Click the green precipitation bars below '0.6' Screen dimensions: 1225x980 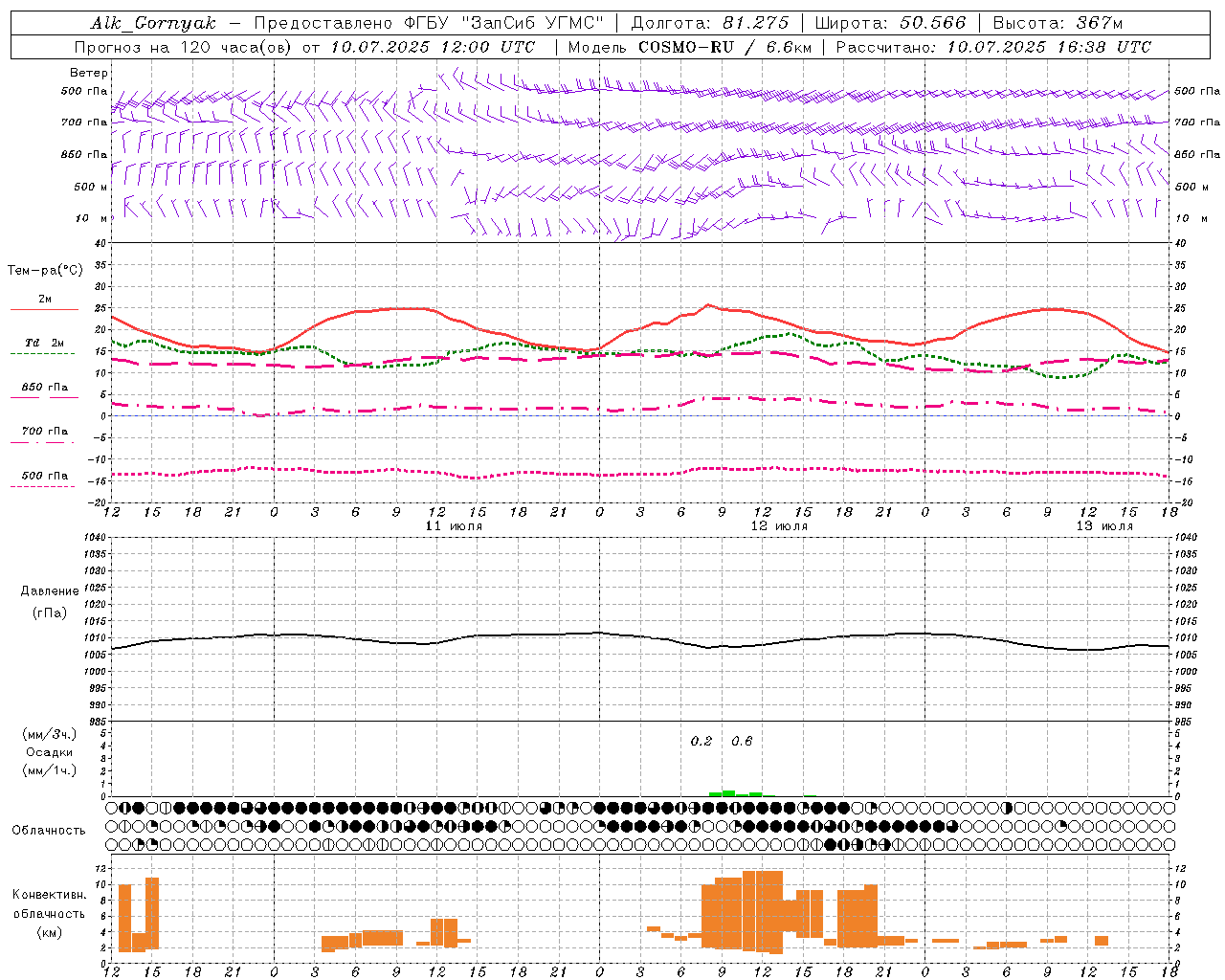pos(736,793)
